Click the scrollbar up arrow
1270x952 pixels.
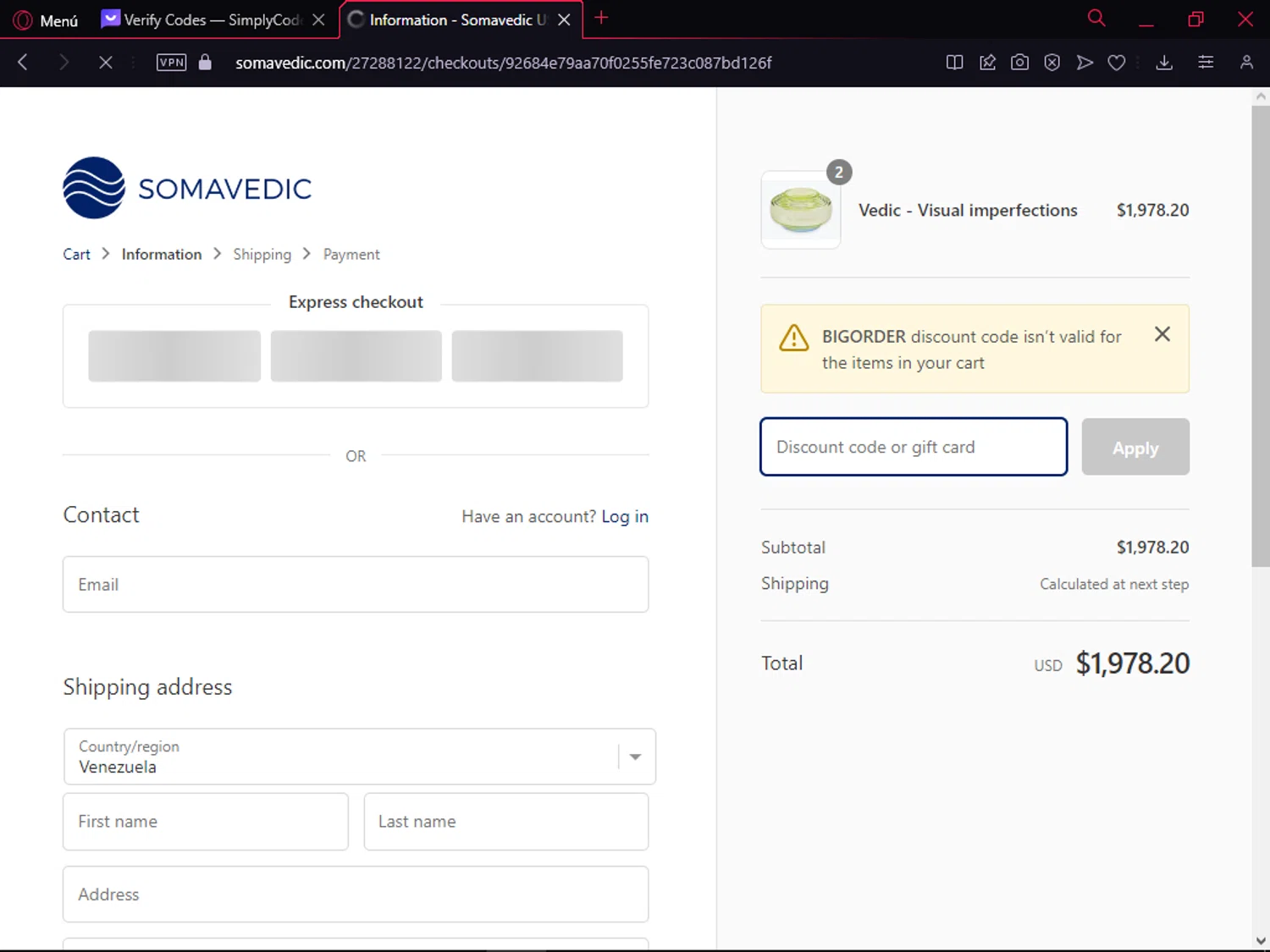pyautogui.click(x=1261, y=96)
